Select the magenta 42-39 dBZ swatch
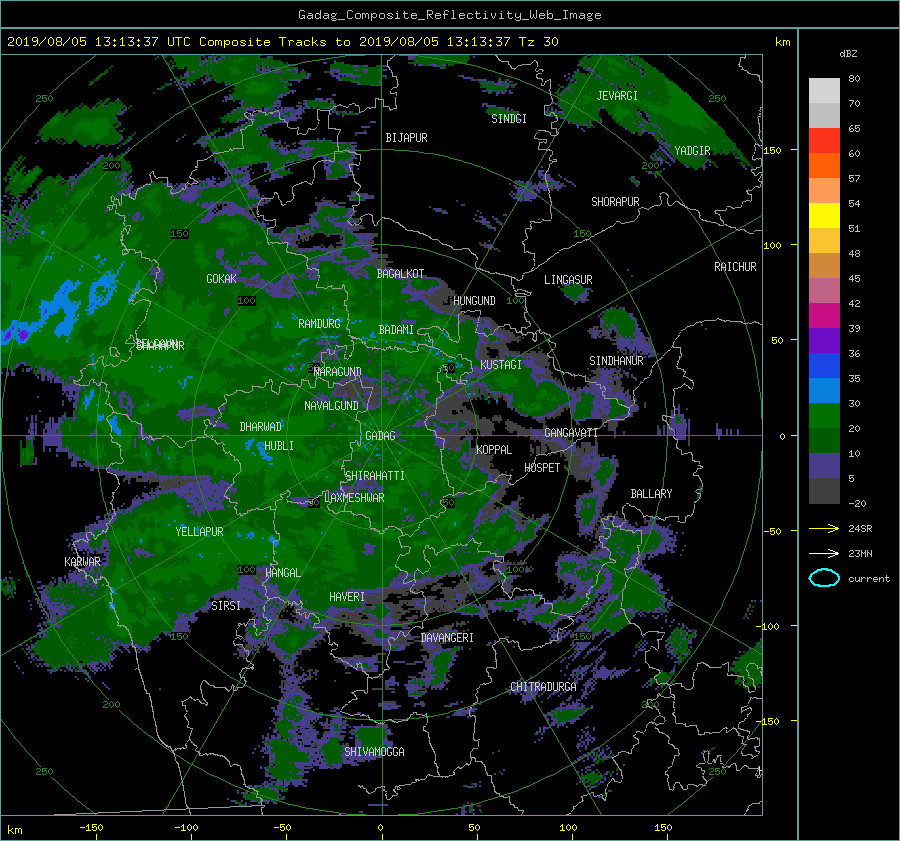Viewport: 900px width, 841px height. (x=824, y=315)
